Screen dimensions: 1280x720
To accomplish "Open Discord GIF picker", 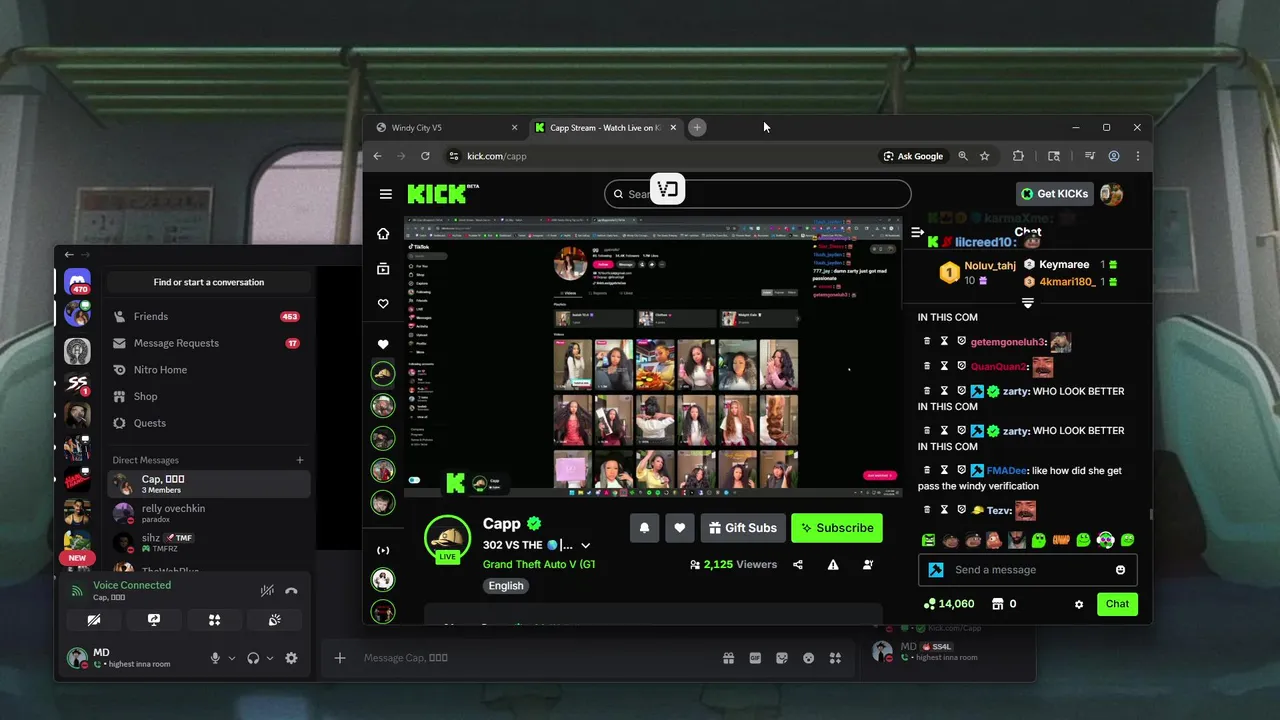I will pyautogui.click(x=755, y=658).
